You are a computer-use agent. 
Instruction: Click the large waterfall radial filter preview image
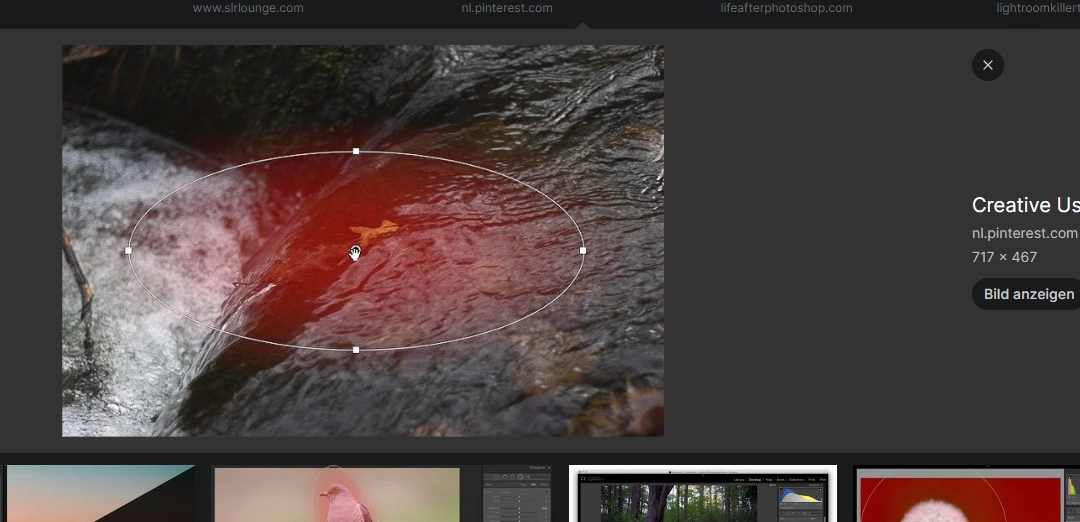363,240
